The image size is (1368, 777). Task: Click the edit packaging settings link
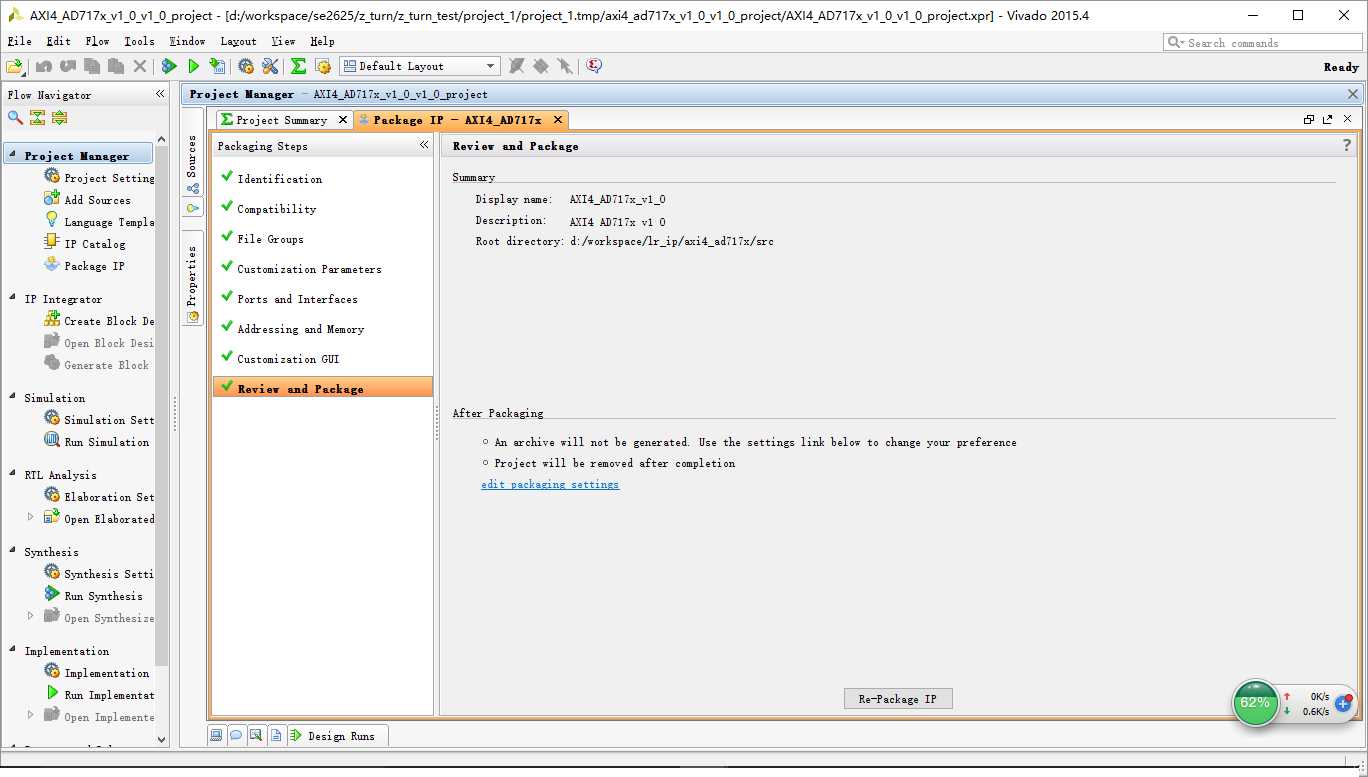click(550, 484)
